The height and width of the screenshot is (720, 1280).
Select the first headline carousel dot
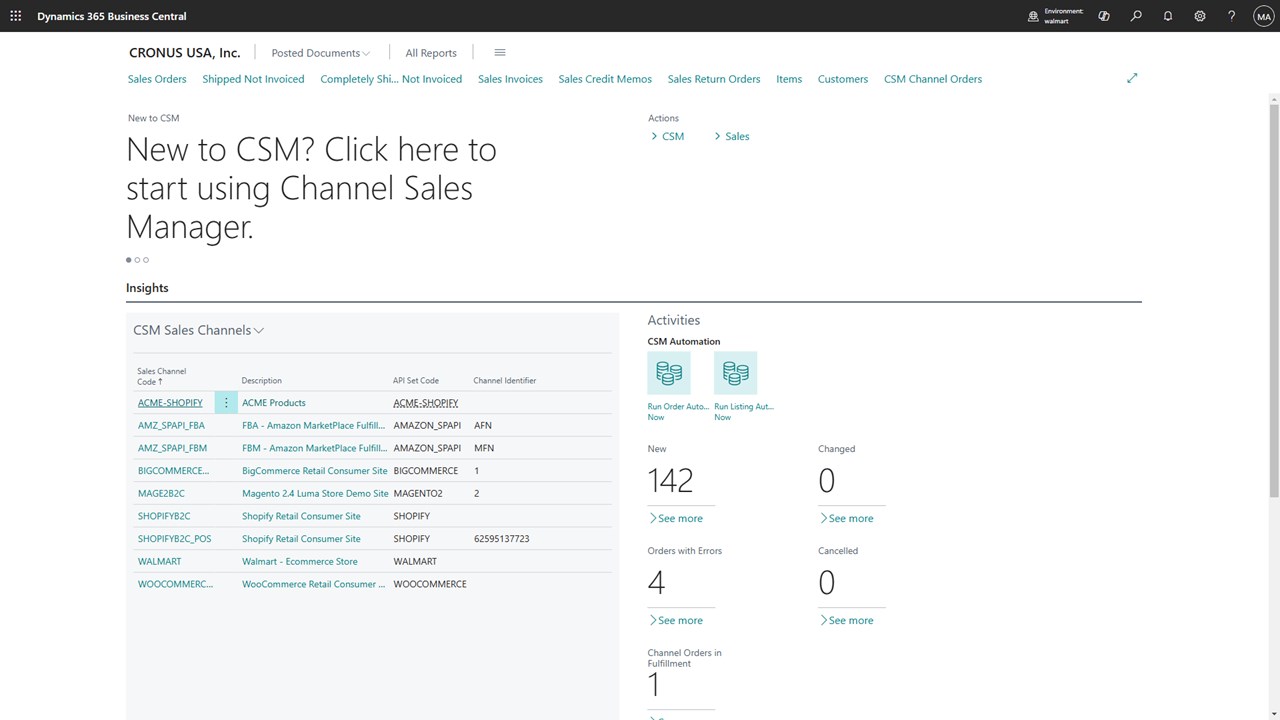coord(129,260)
